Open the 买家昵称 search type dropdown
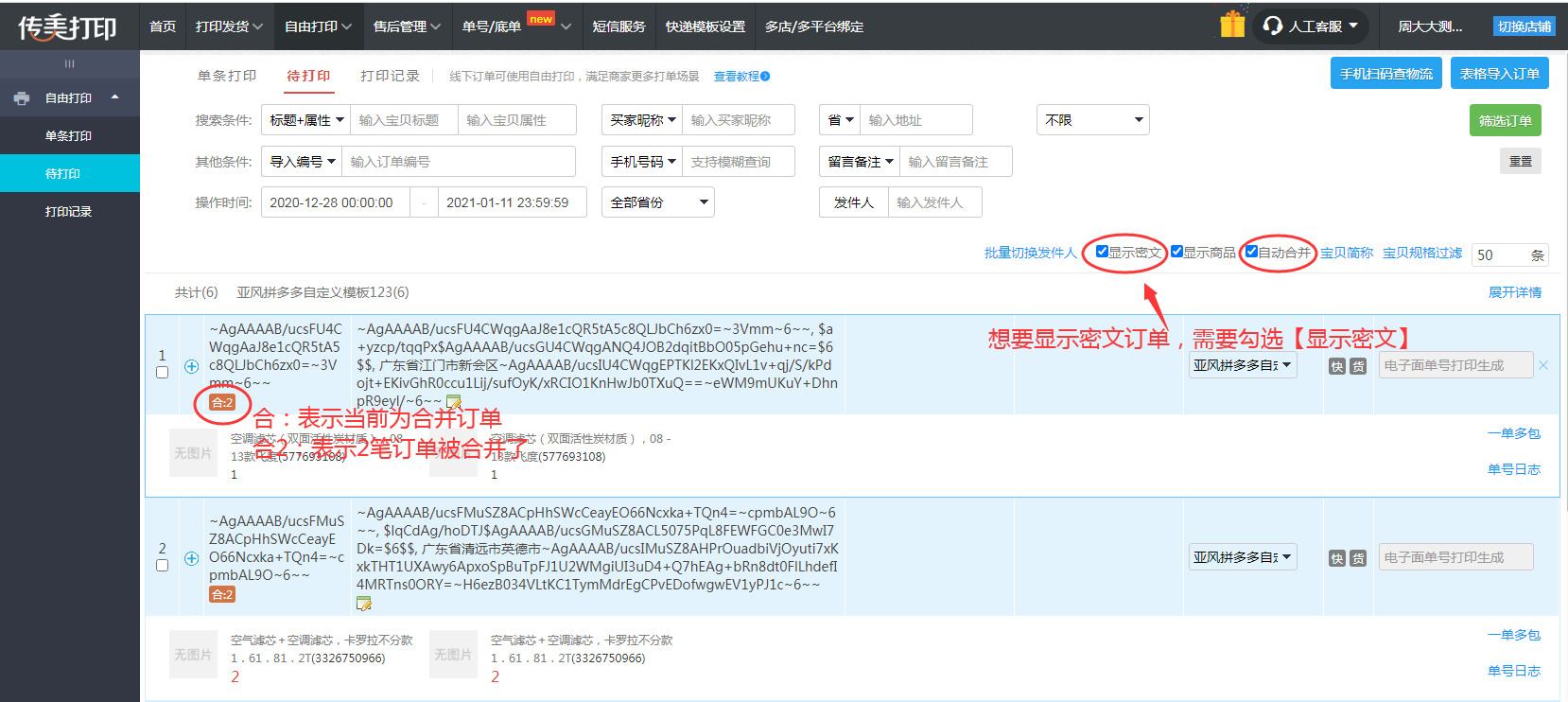 [642, 120]
